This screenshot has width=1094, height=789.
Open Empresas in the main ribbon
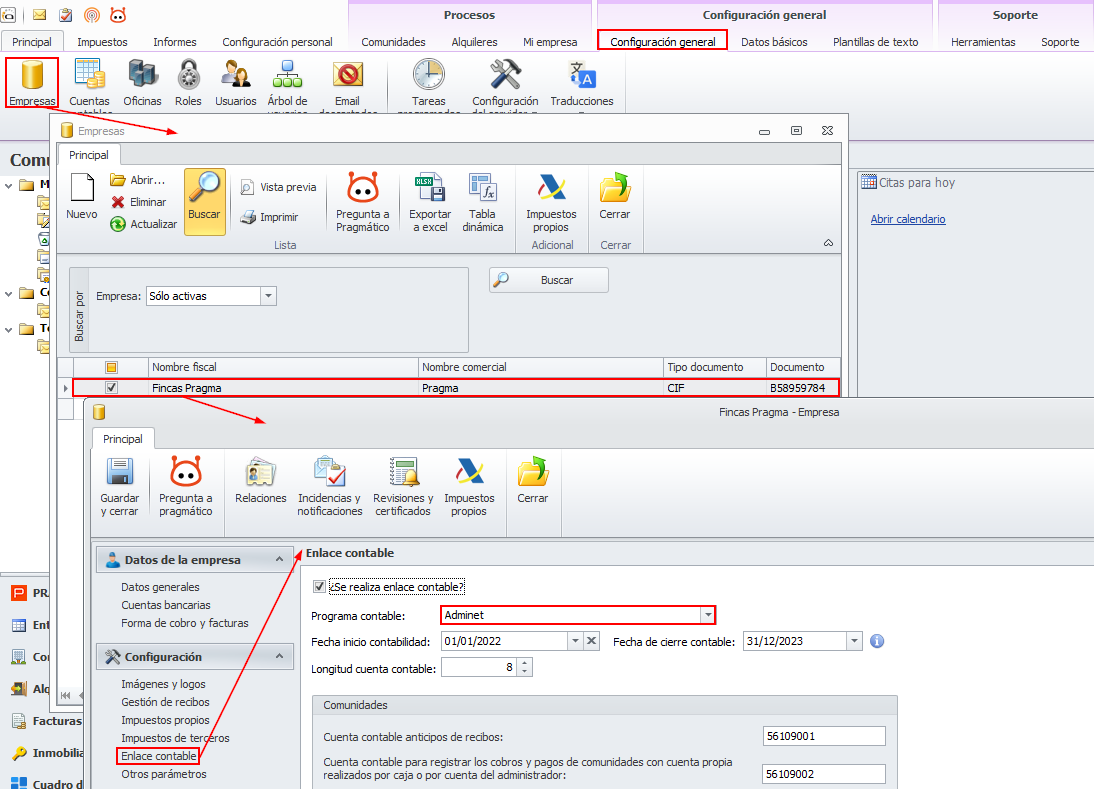click(x=32, y=82)
